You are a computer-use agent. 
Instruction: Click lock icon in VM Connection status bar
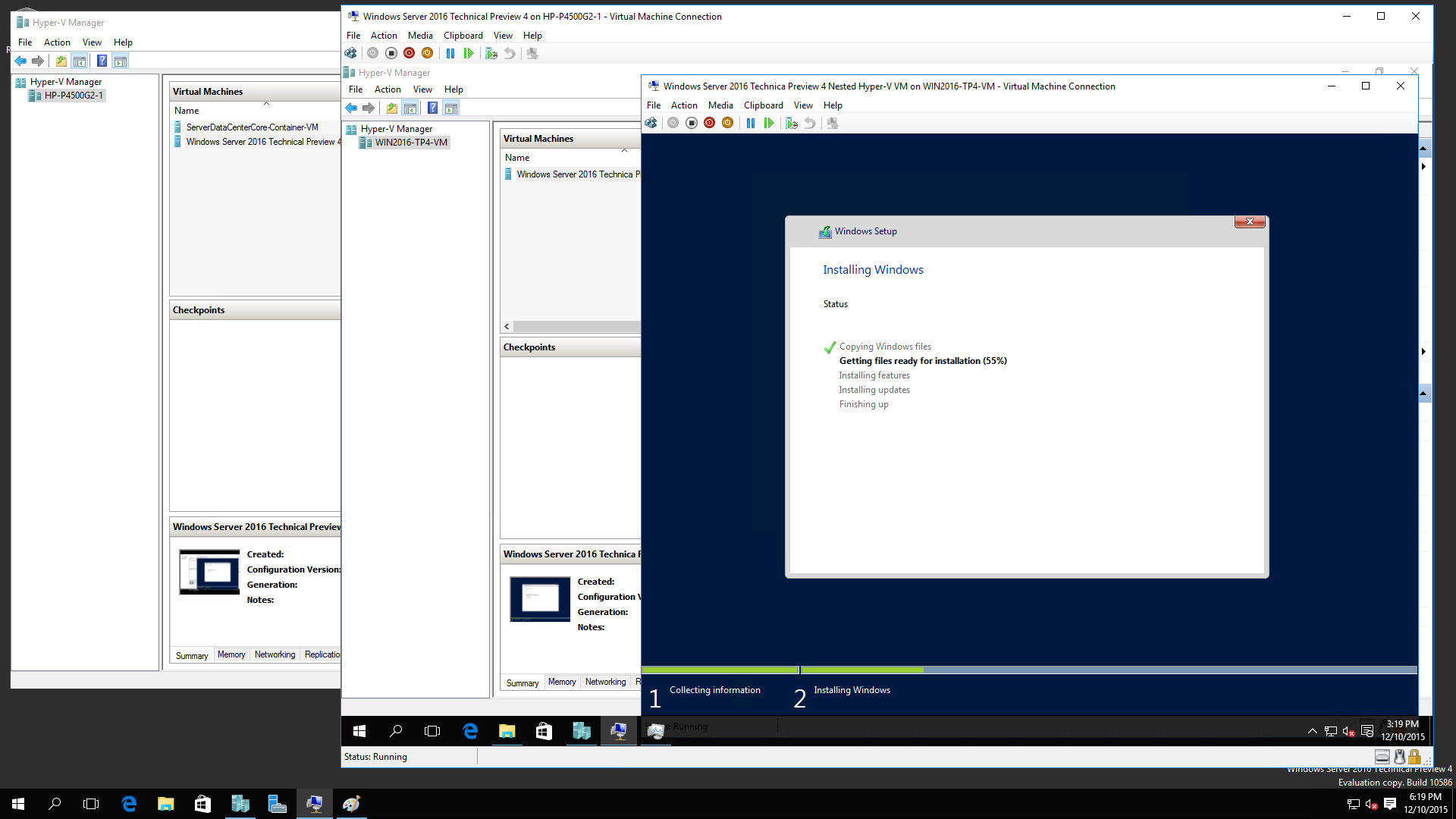coord(1414,756)
